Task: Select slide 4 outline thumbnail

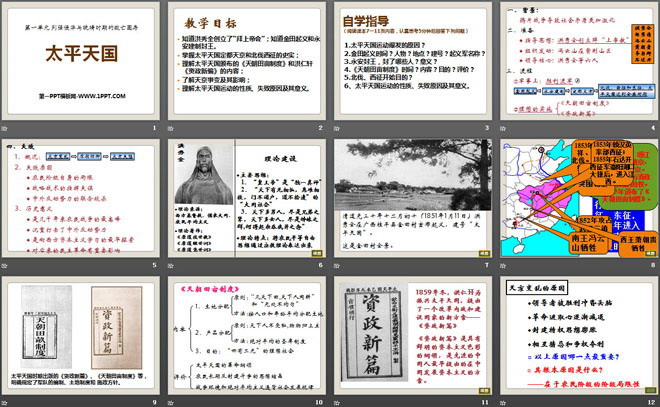Action: (580, 61)
